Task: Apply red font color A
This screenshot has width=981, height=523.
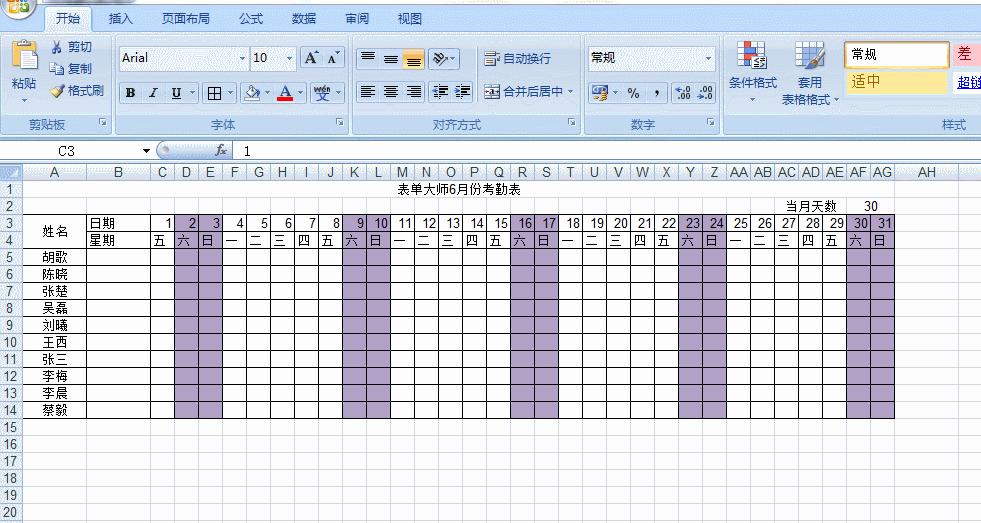Action: 285,93
